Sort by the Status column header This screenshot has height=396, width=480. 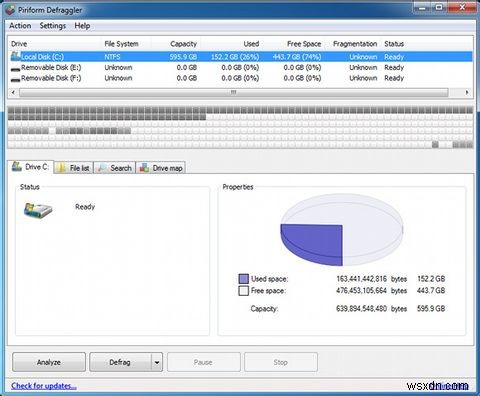(x=394, y=44)
